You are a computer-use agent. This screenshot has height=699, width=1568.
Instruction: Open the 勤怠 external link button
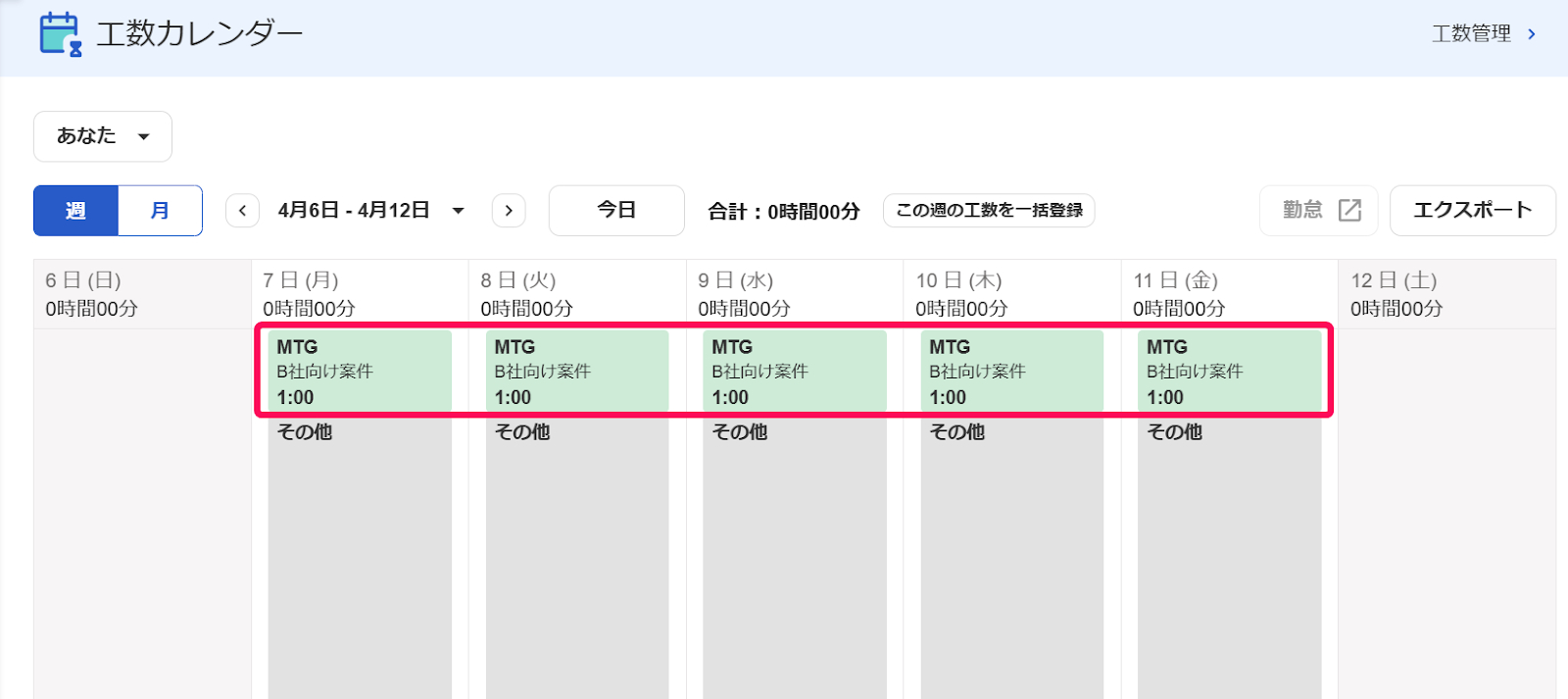[1319, 211]
